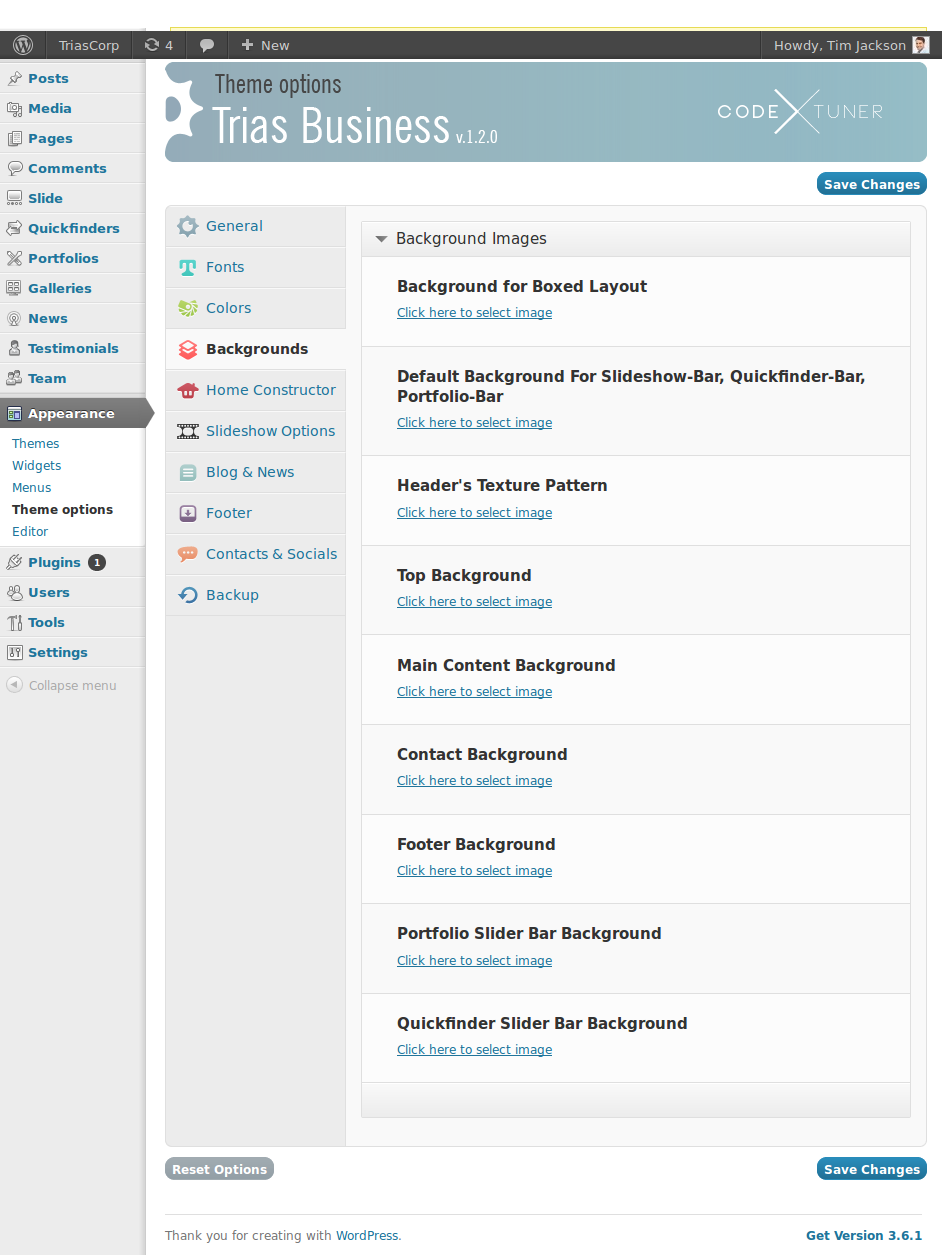
Task: Click the Fonts T icon
Action: 188,267
